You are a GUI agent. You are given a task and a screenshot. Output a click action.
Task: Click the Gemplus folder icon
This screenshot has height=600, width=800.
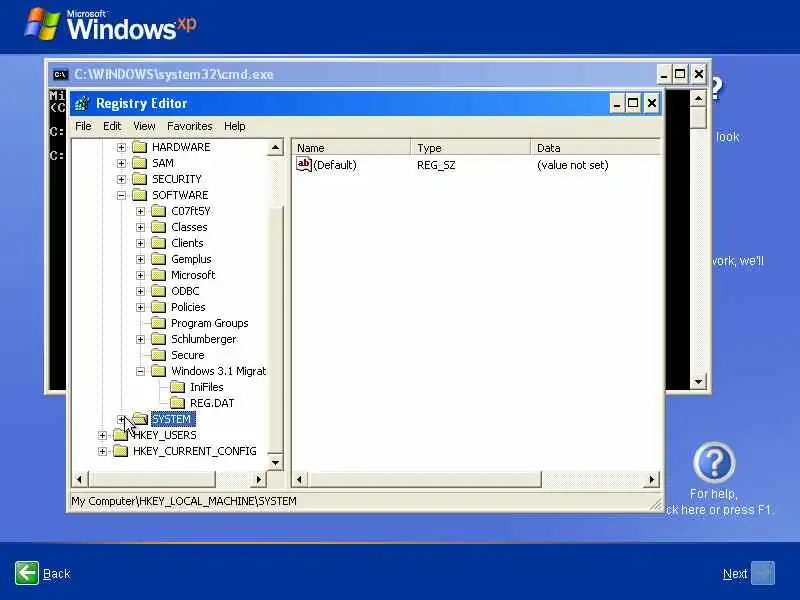(x=159, y=259)
